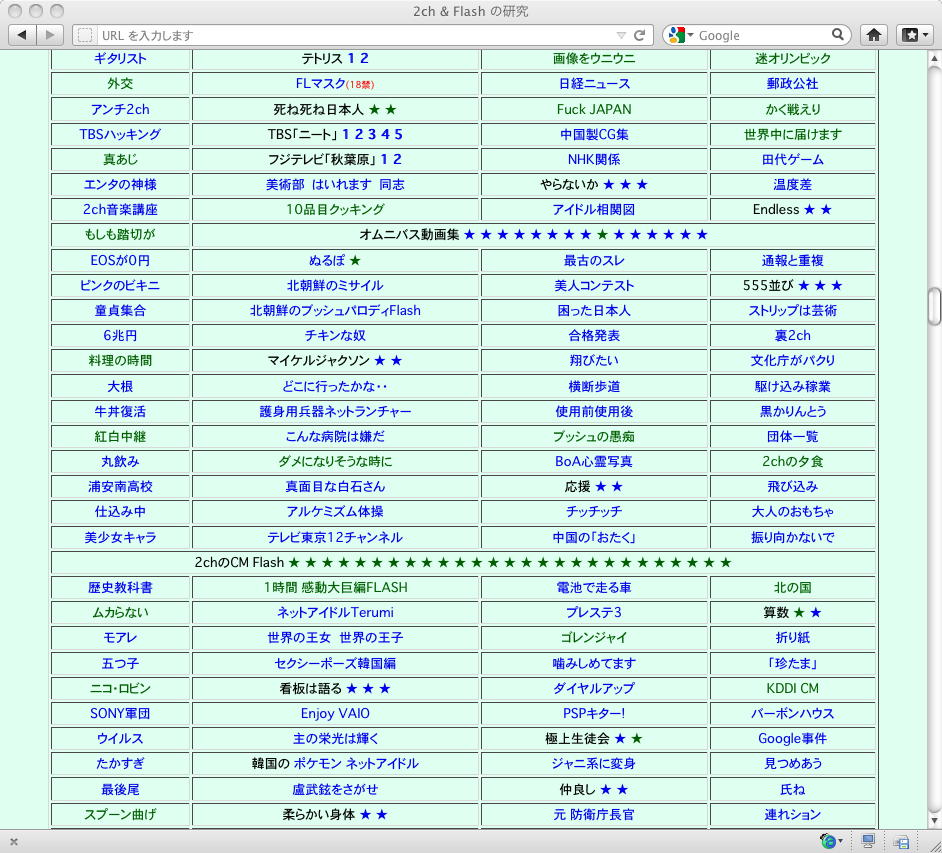Click first star after オムニバス動画集
The width and height of the screenshot is (942, 853).
(469, 235)
